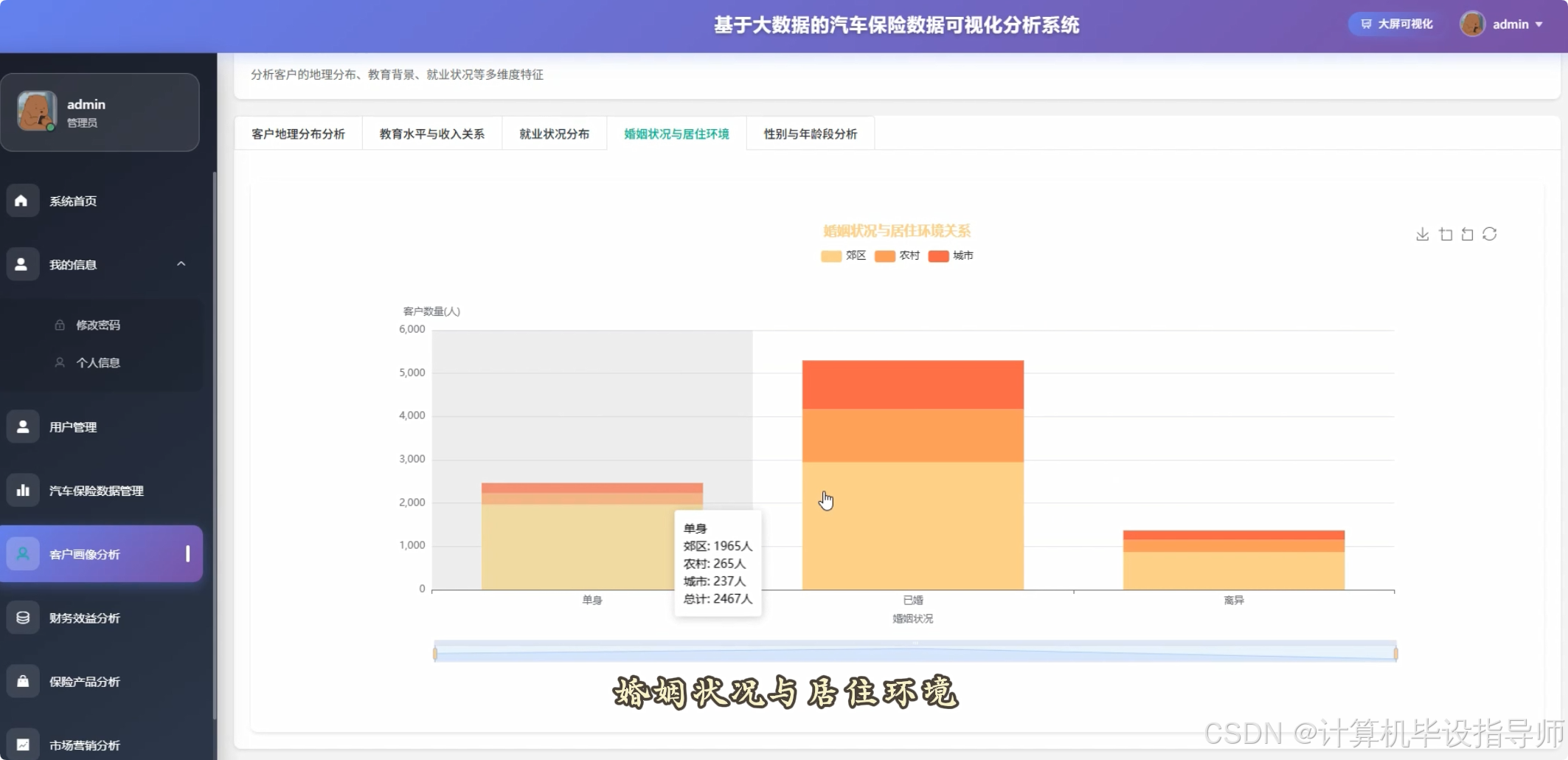Toggle the 农村 legend item
Viewport: 1568px width, 760px height.
896,256
